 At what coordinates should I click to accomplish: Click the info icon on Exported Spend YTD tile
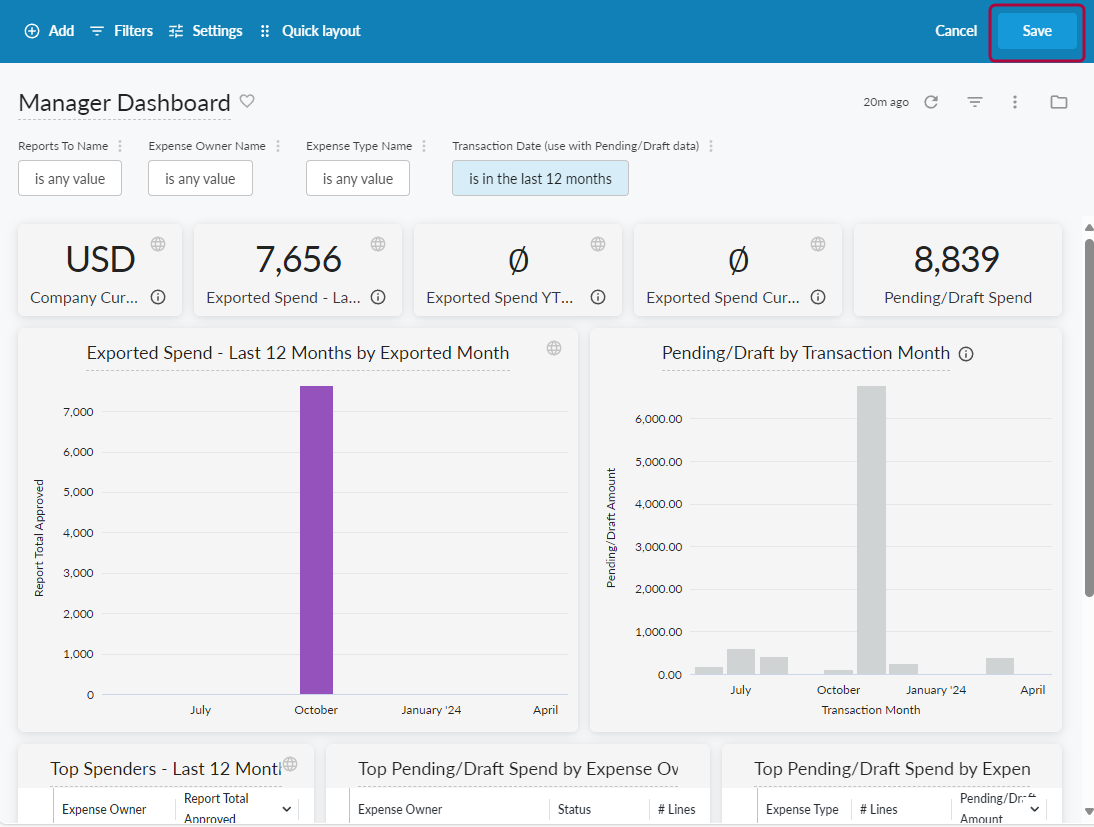598,297
